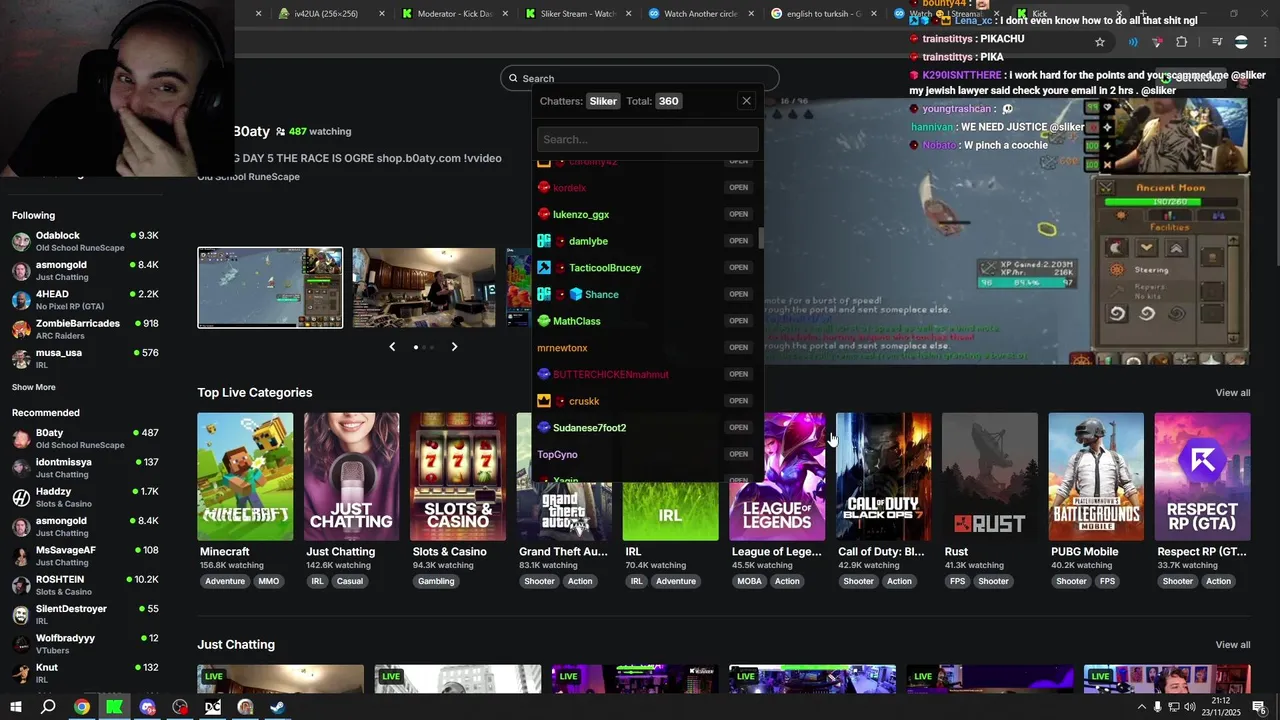The width and height of the screenshot is (1280, 720).
Task: Open the Rust category card
Action: [x=990, y=477]
